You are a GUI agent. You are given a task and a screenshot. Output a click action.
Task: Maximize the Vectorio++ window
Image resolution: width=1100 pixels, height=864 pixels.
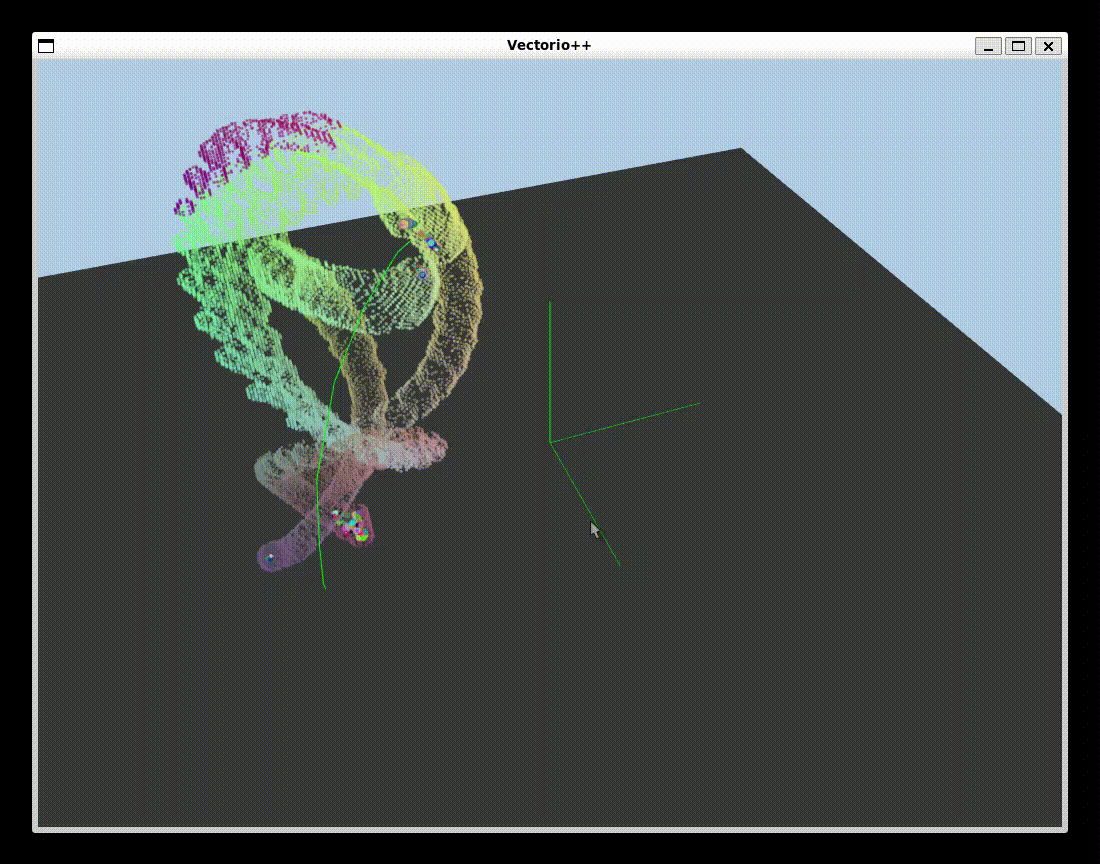click(1018, 46)
